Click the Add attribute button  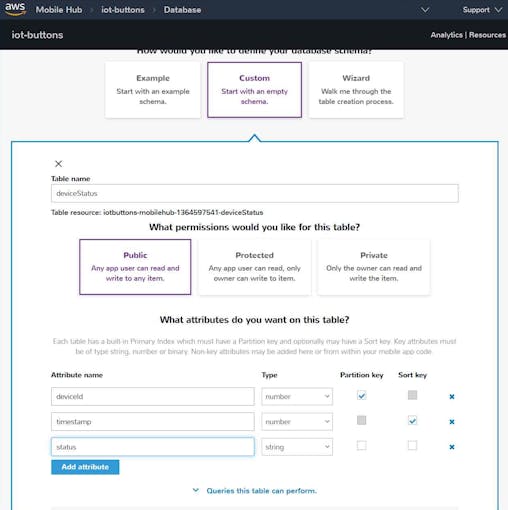(85, 467)
